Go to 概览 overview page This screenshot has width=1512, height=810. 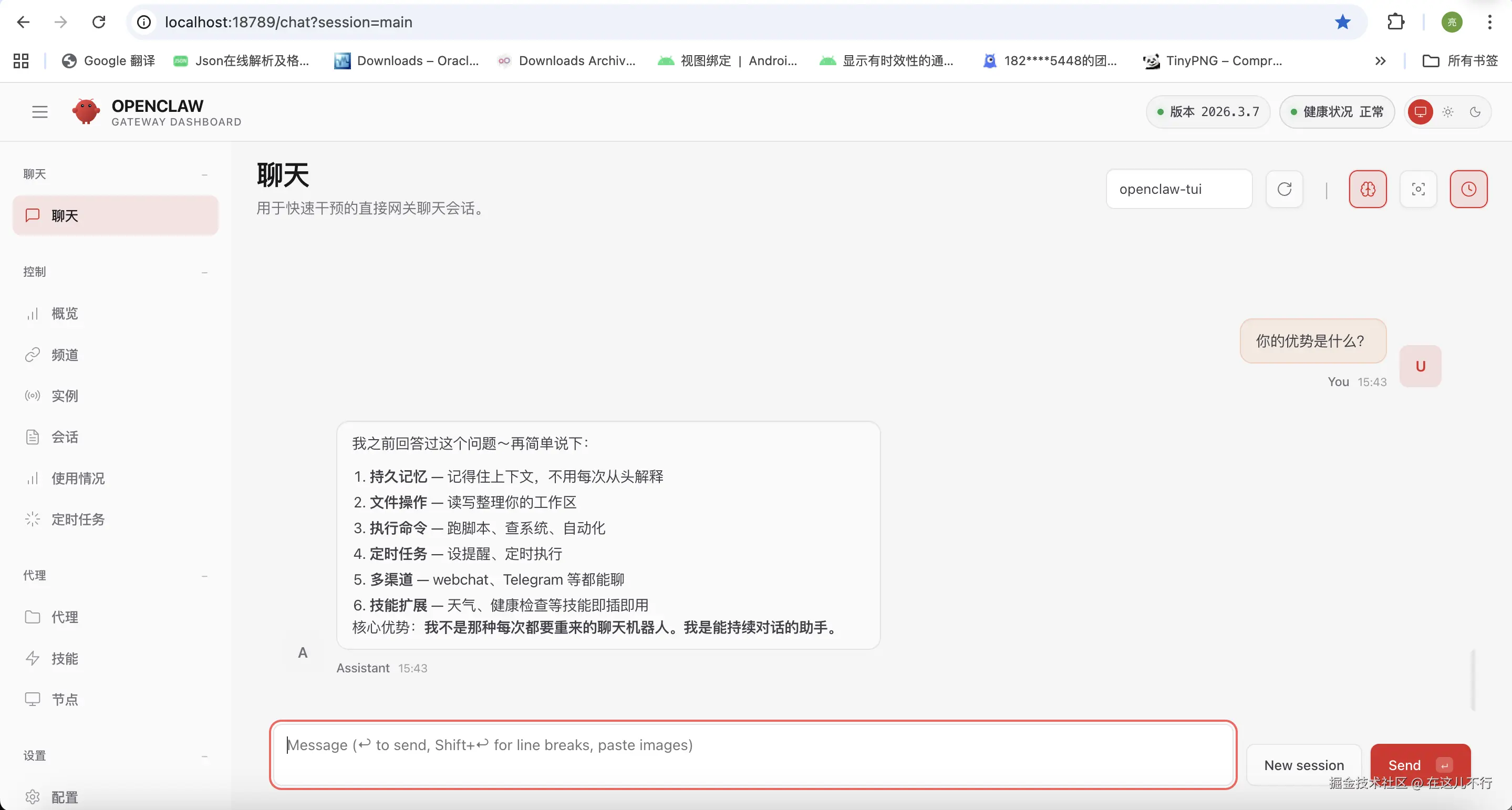coord(65,314)
